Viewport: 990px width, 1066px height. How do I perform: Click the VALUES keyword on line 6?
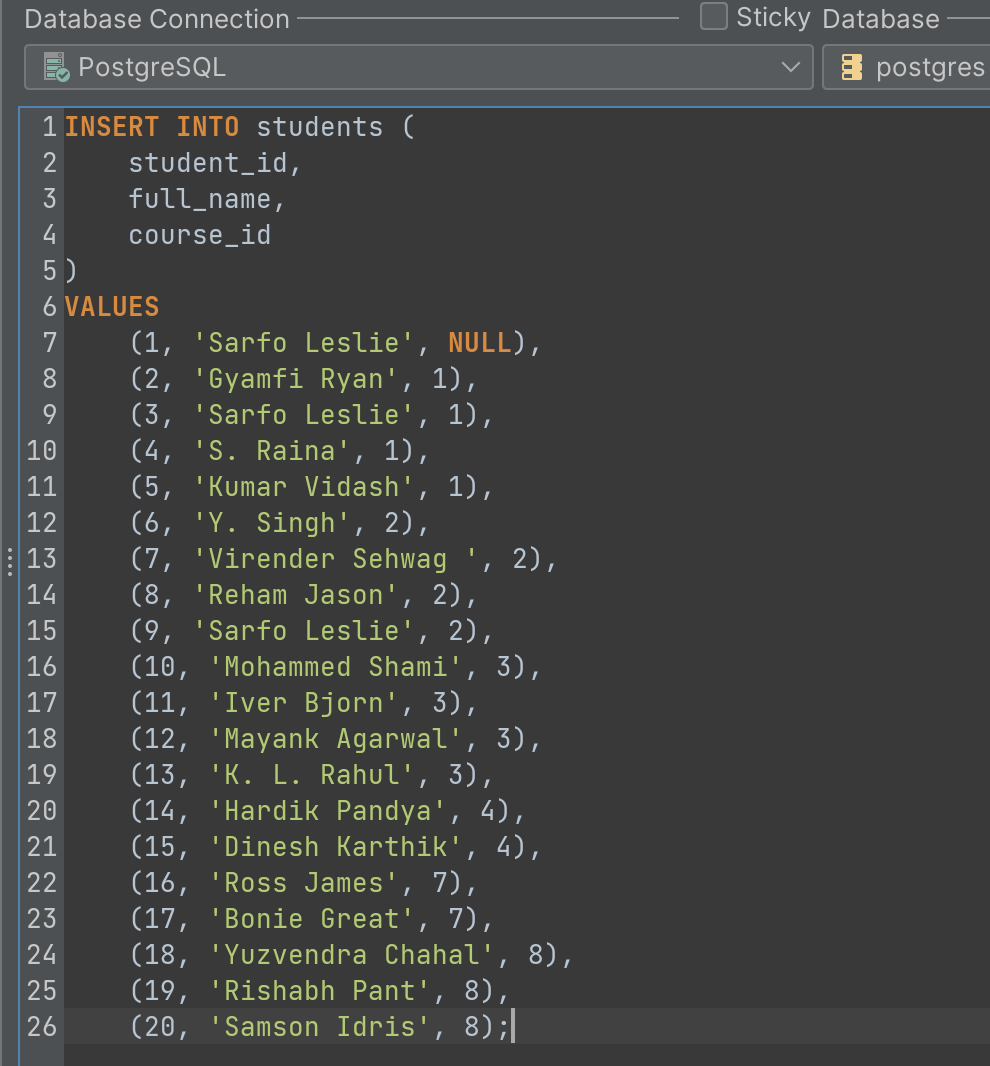[x=110, y=306]
